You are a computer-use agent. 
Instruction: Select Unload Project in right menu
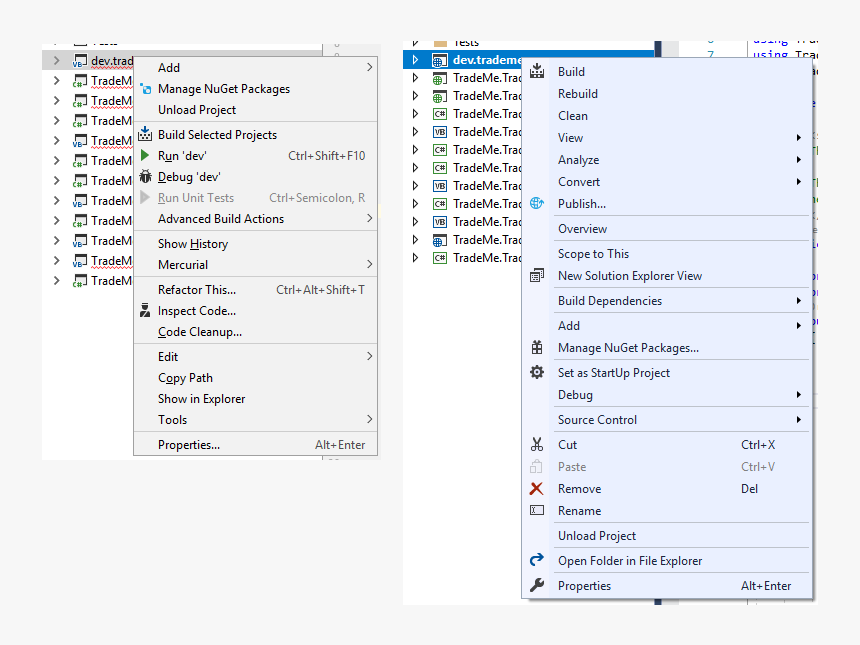pos(667,536)
